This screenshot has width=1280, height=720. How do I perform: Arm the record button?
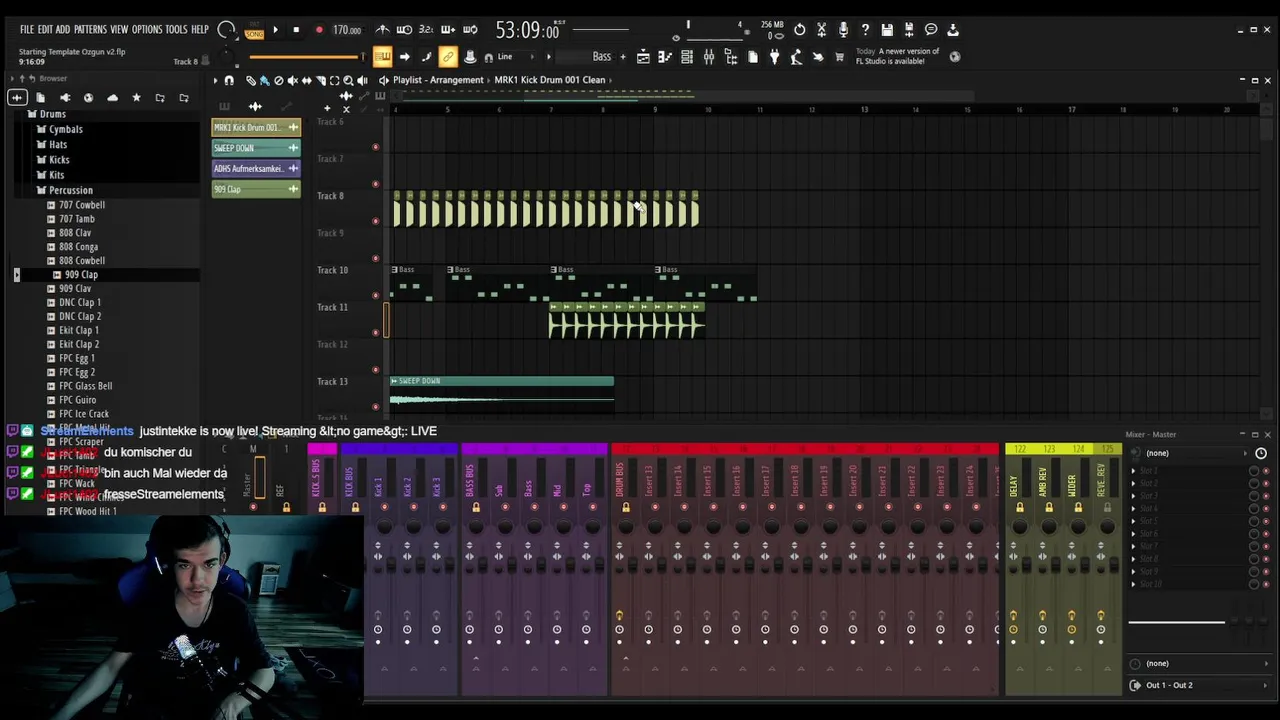(319, 30)
